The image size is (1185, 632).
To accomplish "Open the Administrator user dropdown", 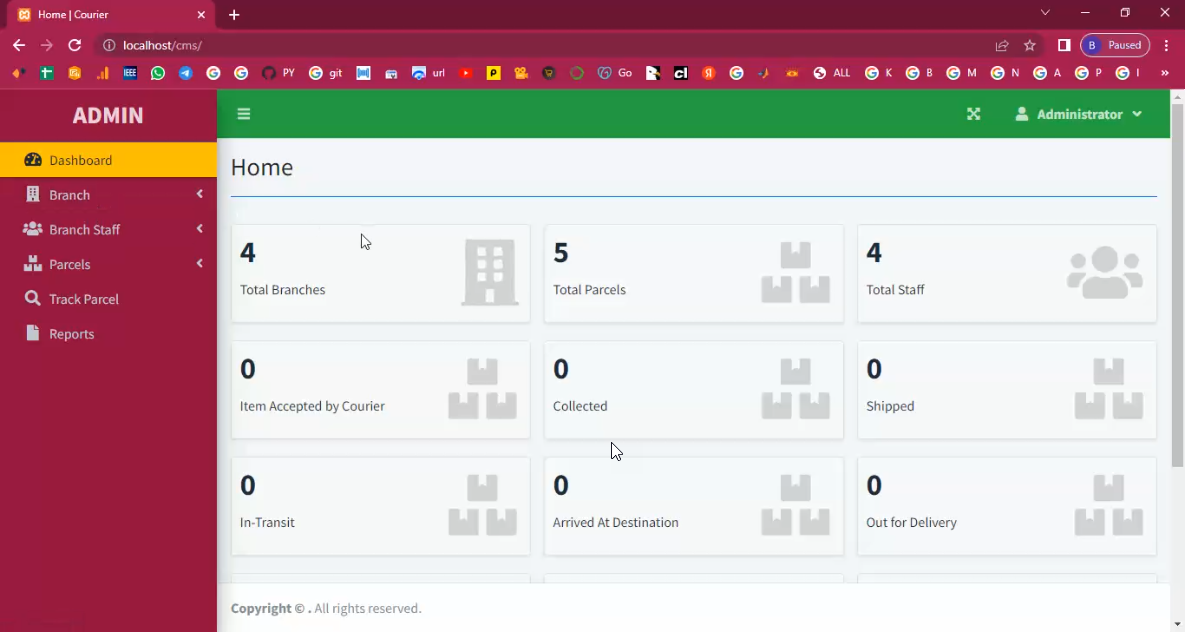I will point(1079,114).
